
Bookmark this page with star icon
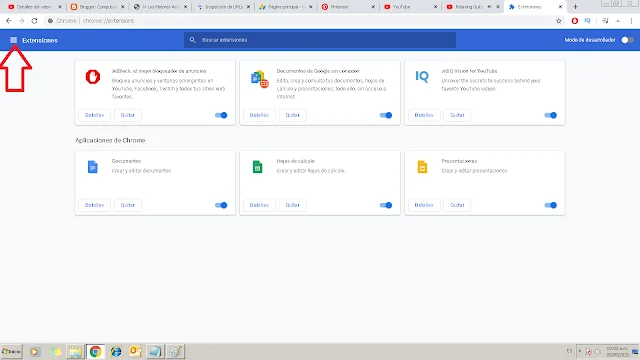[x=559, y=21]
